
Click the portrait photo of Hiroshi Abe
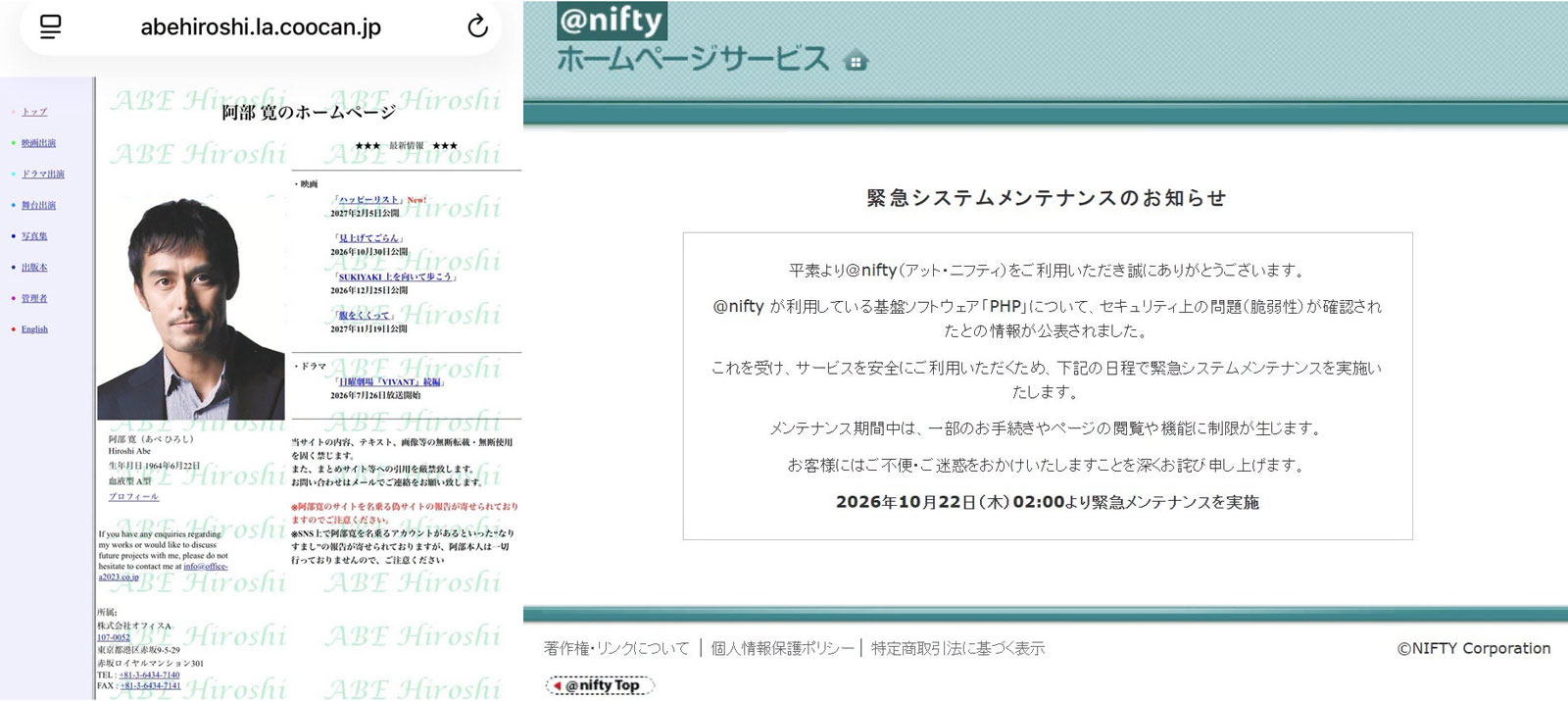191,306
